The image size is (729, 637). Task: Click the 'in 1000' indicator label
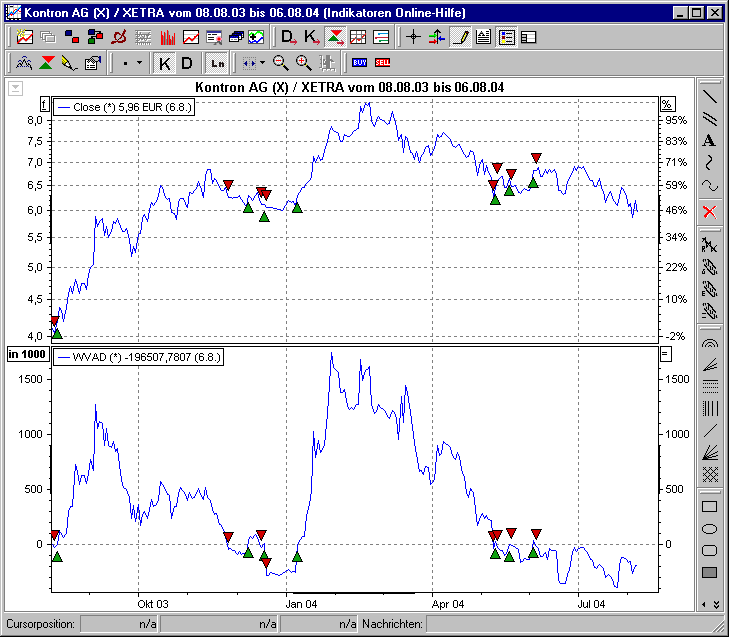27,355
